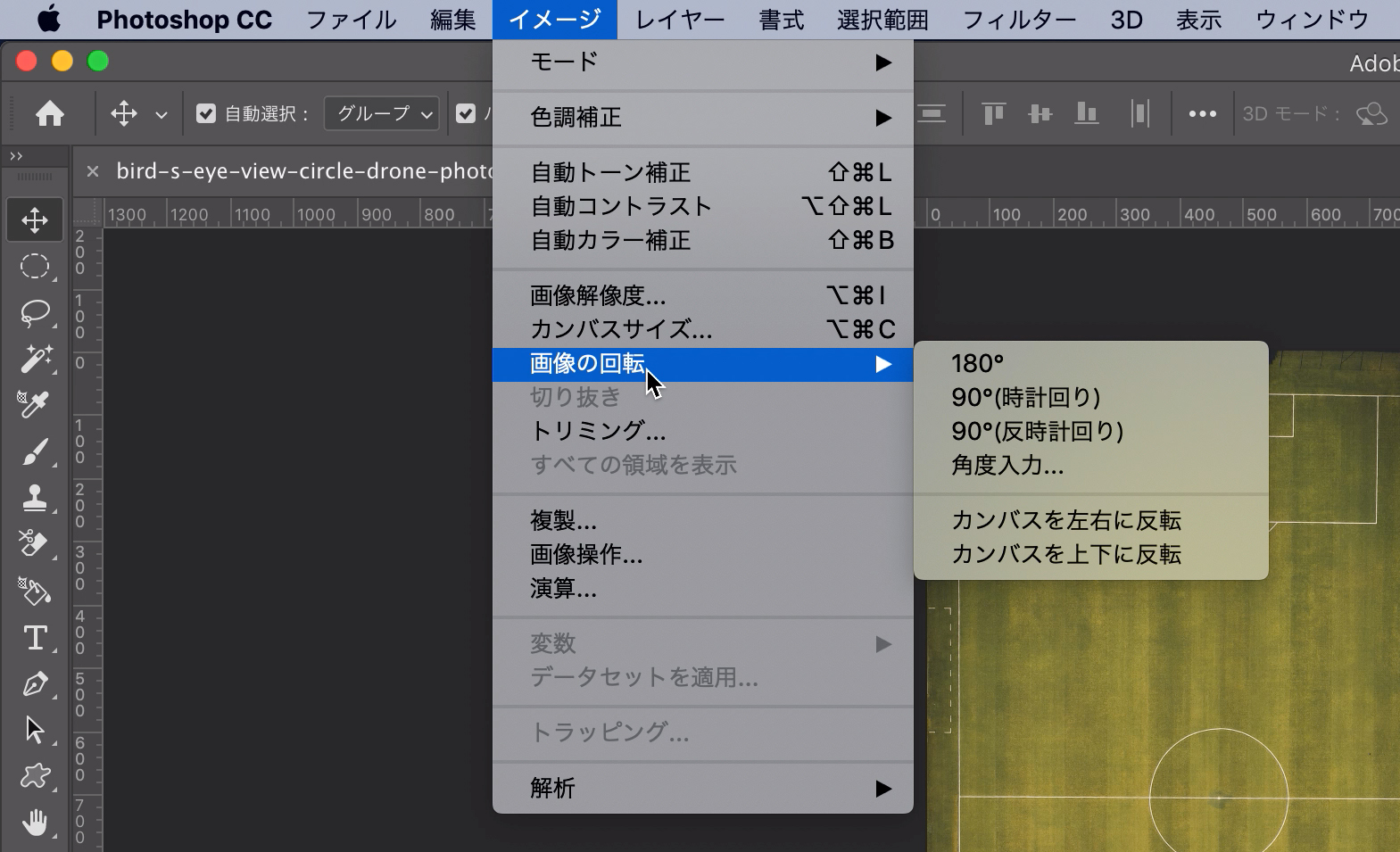The height and width of the screenshot is (852, 1400).
Task: Select the Path Selection arrow tool
Action: (35, 730)
